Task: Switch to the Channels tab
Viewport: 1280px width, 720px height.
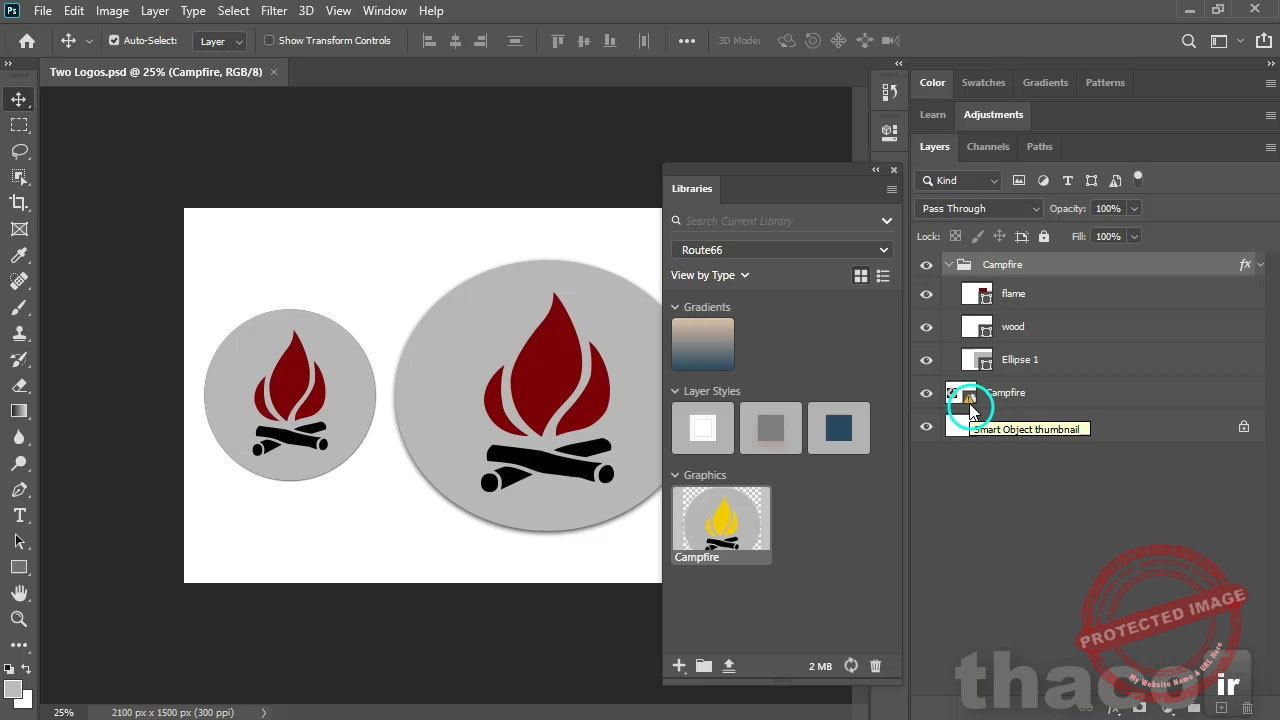Action: pyautogui.click(x=988, y=146)
